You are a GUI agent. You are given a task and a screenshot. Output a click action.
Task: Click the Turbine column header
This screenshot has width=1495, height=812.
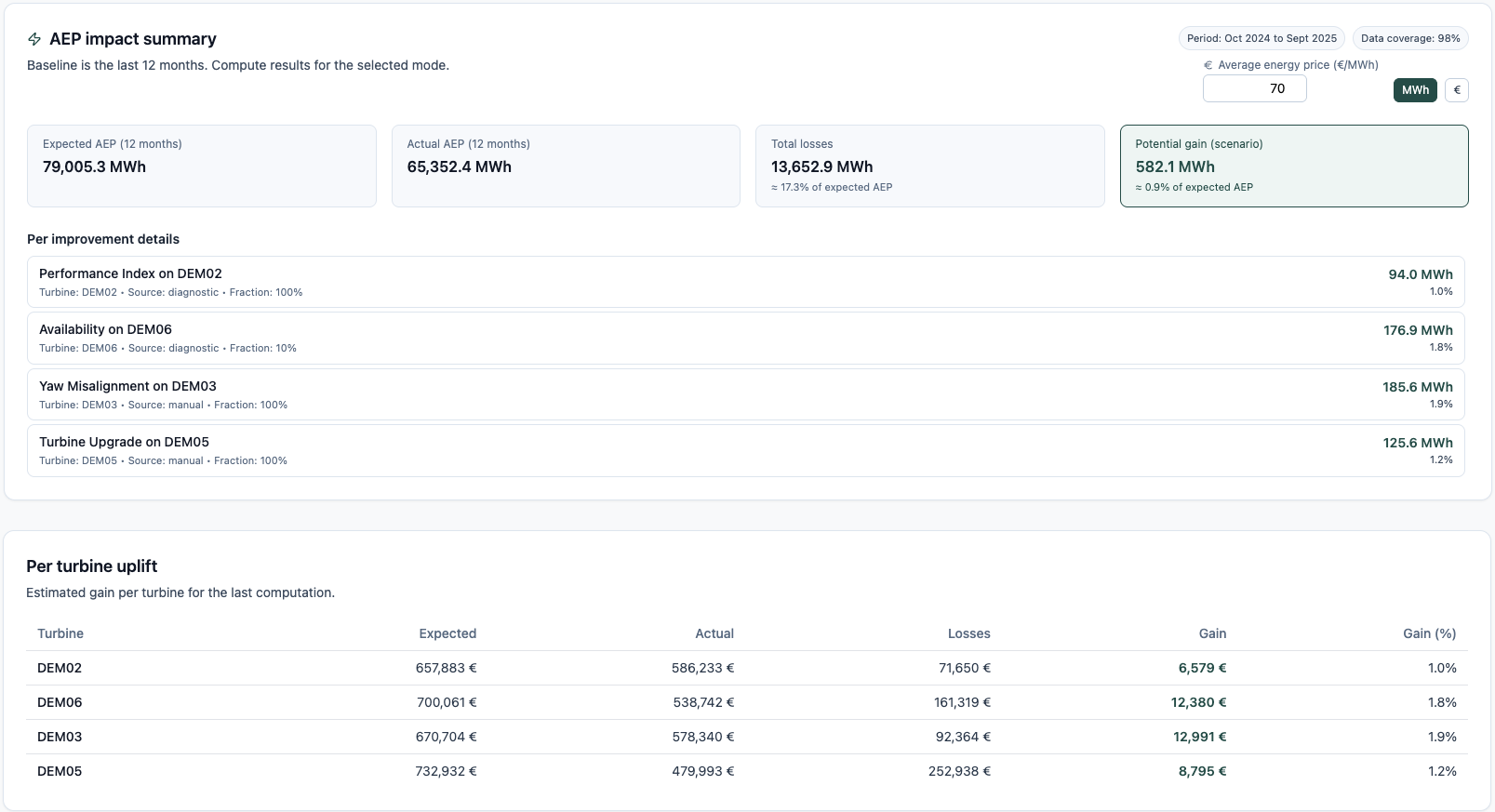click(60, 633)
